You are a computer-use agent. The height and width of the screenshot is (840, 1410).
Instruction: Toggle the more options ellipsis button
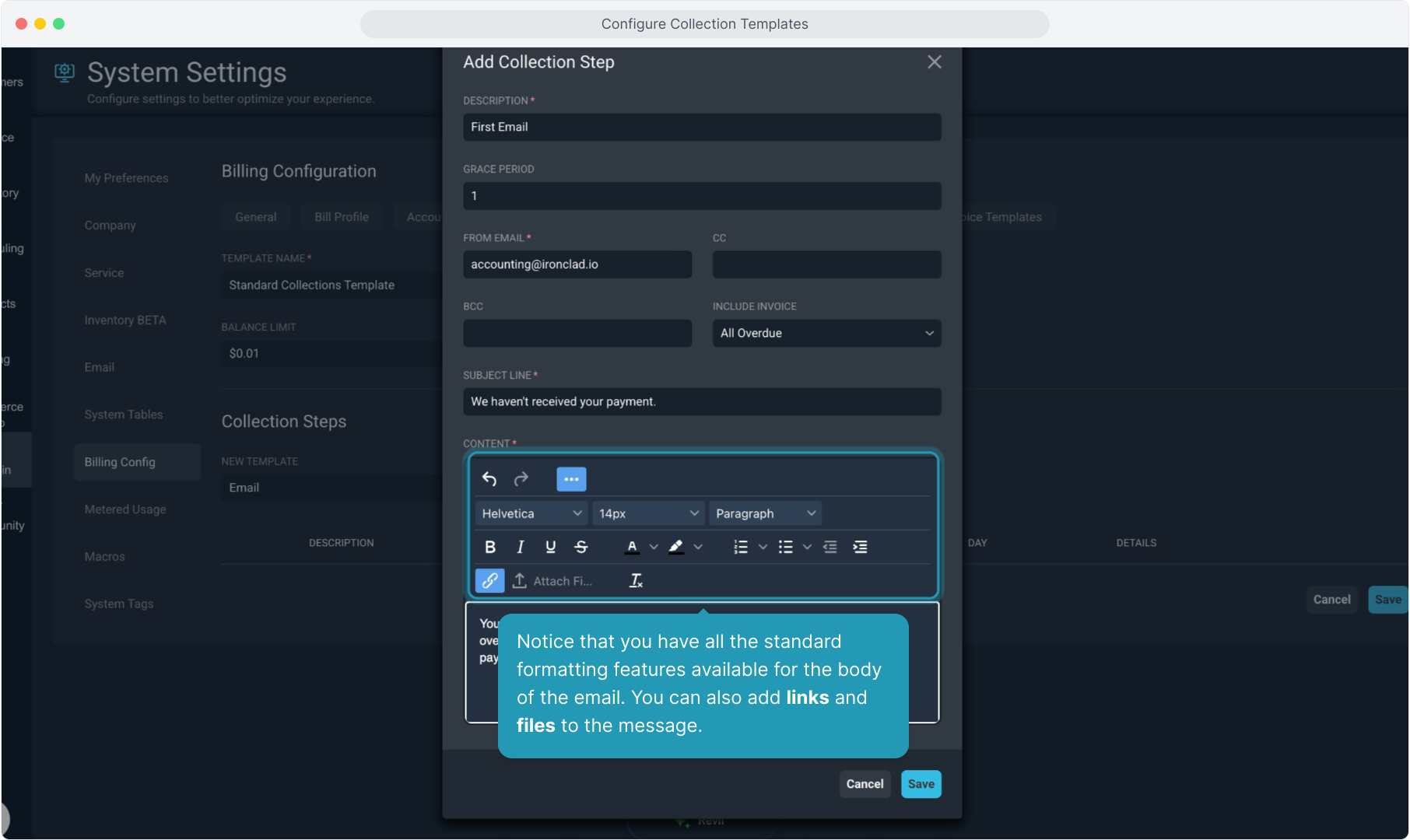pos(571,479)
